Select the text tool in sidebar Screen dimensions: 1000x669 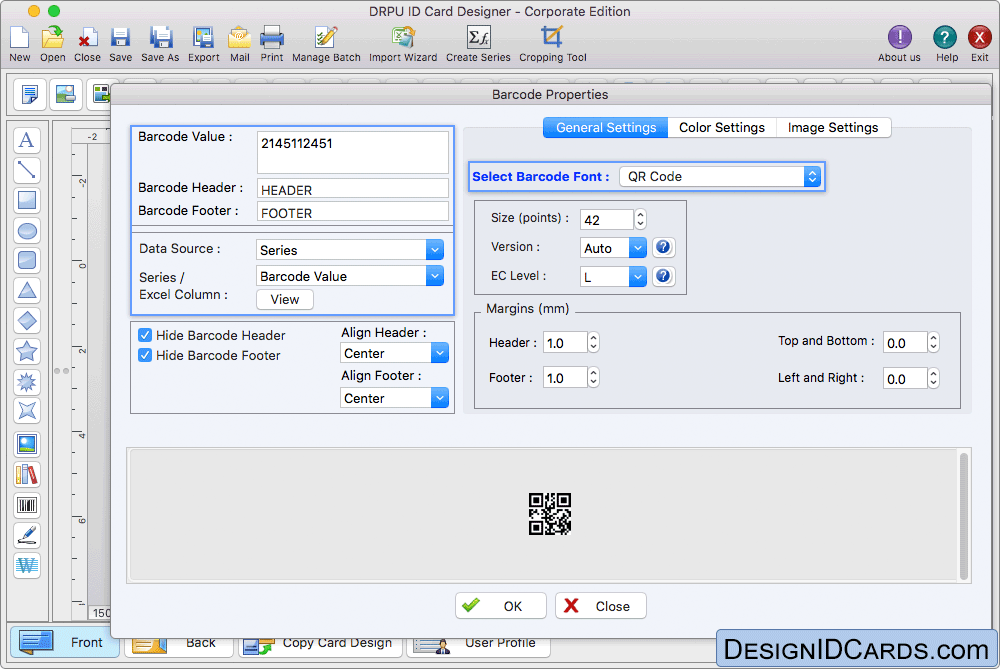[x=27, y=140]
